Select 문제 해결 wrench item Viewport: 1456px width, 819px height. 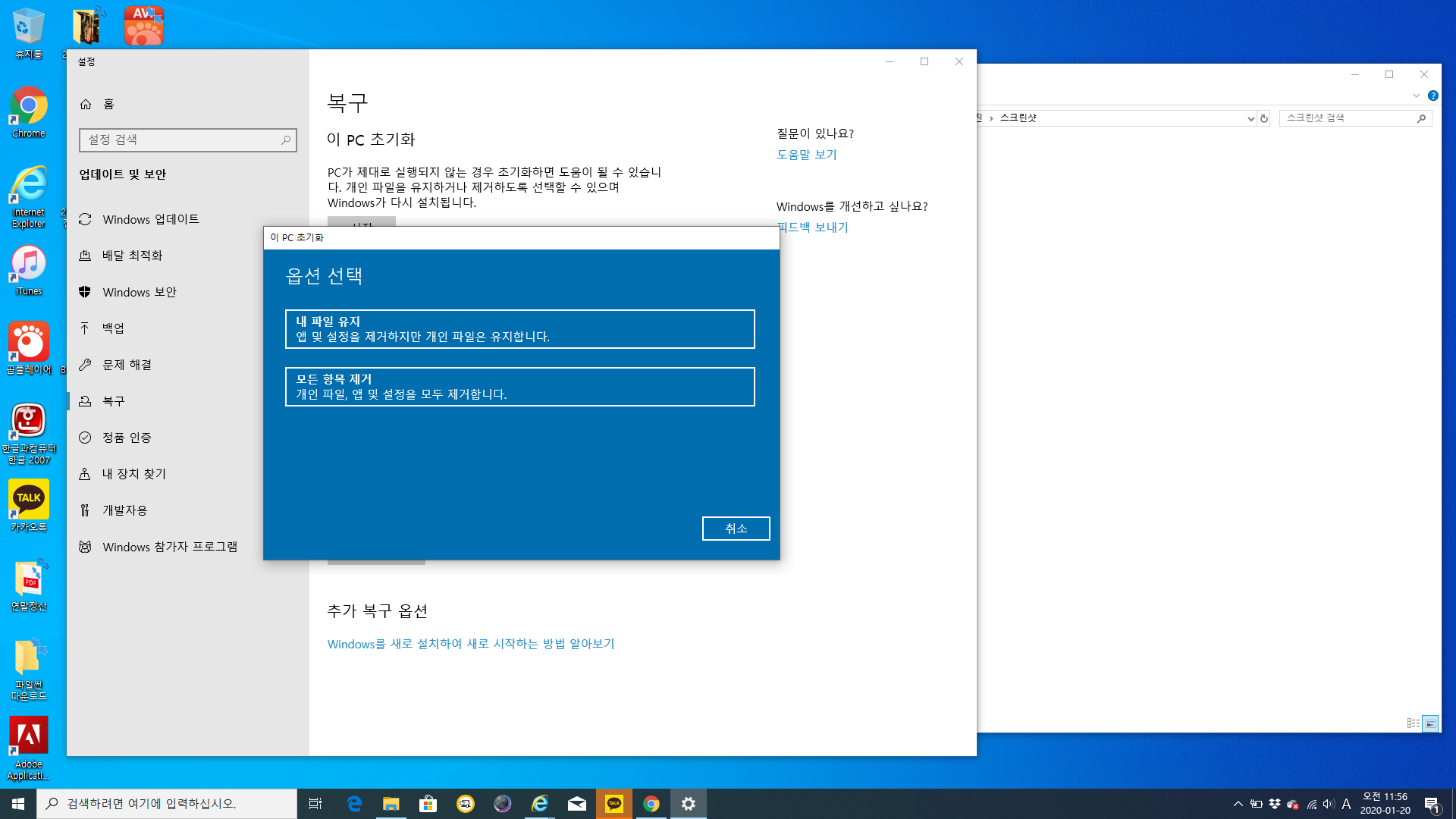click(127, 365)
